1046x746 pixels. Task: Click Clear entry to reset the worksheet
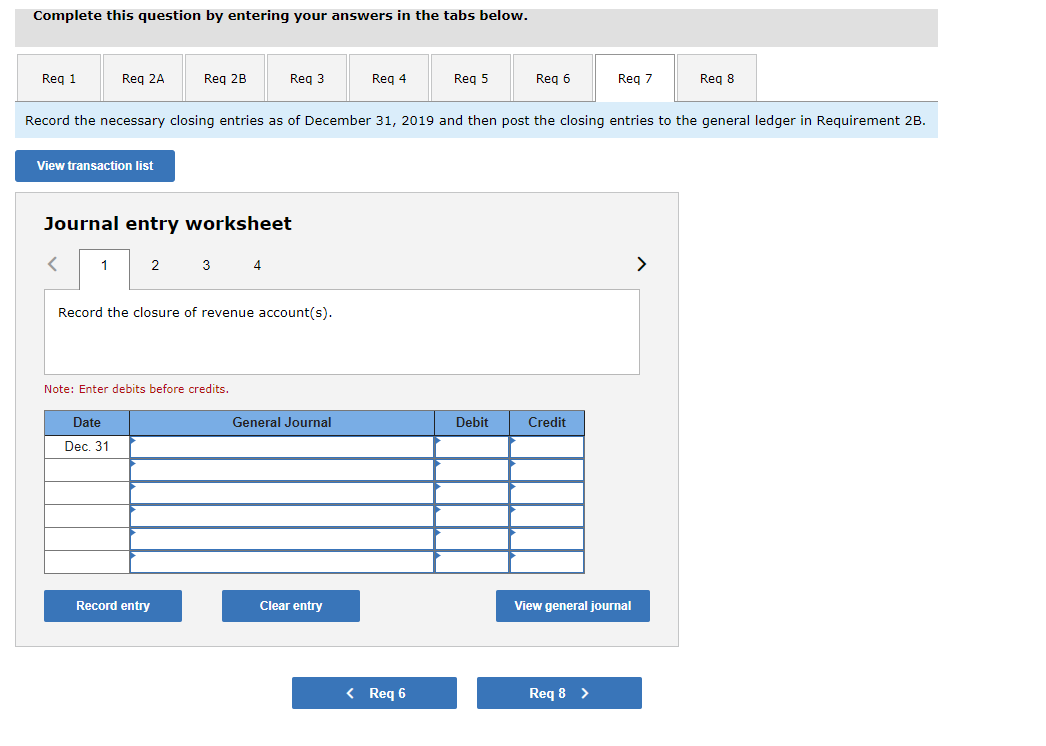[x=290, y=605]
